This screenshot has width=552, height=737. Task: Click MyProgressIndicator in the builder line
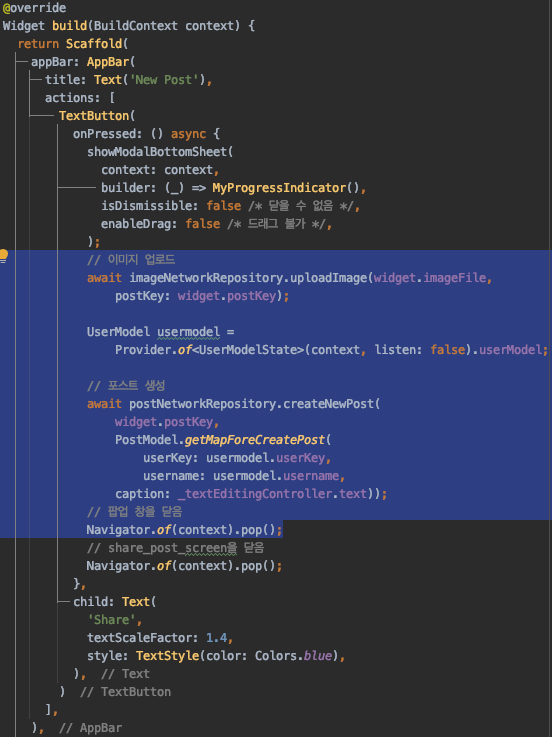[x=279, y=188]
